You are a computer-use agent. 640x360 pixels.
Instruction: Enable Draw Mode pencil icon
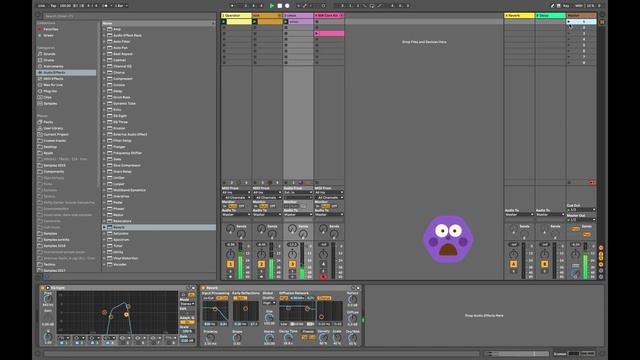click(x=552, y=6)
